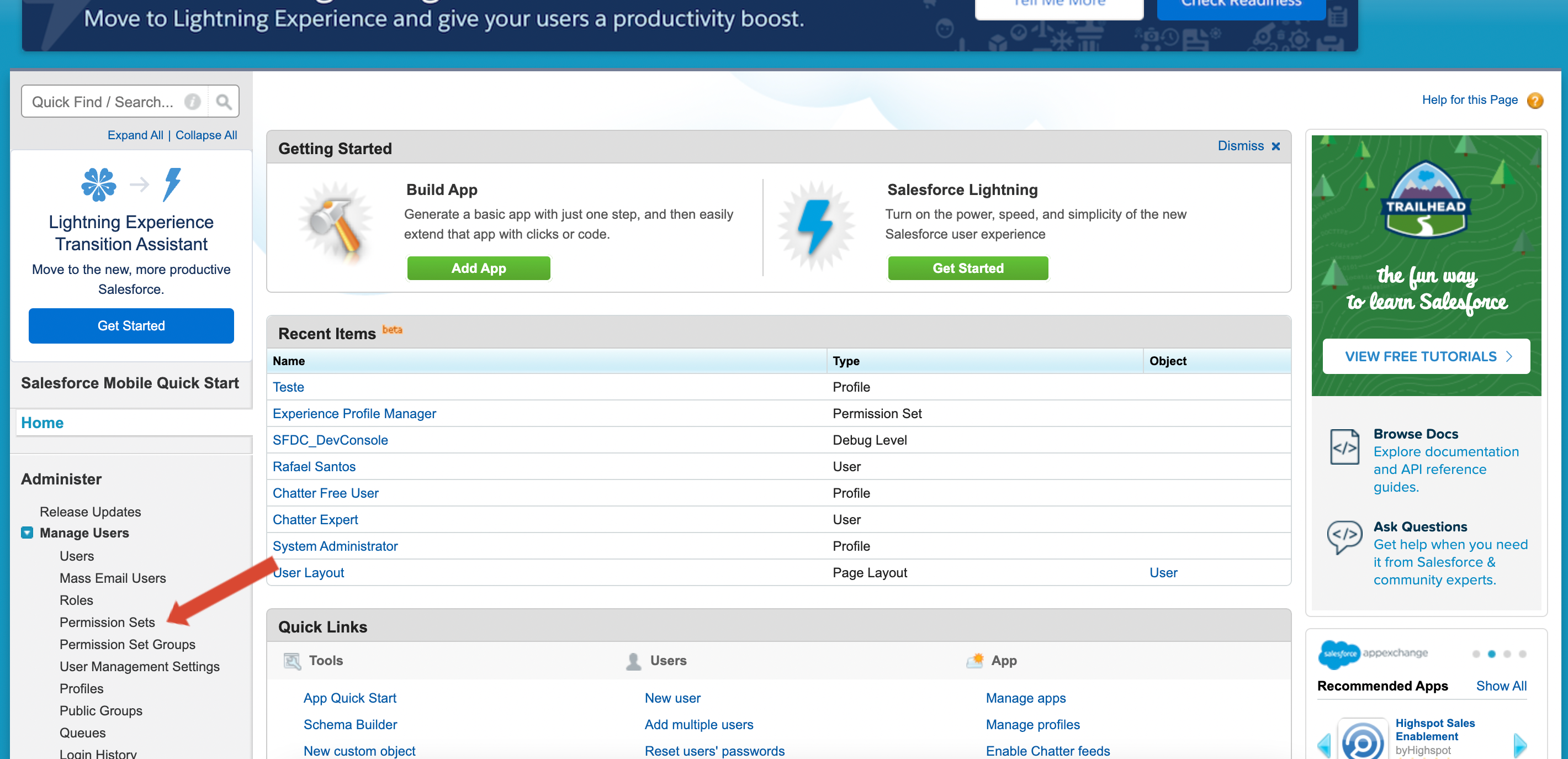Click the Quick Find info icon

click(192, 102)
